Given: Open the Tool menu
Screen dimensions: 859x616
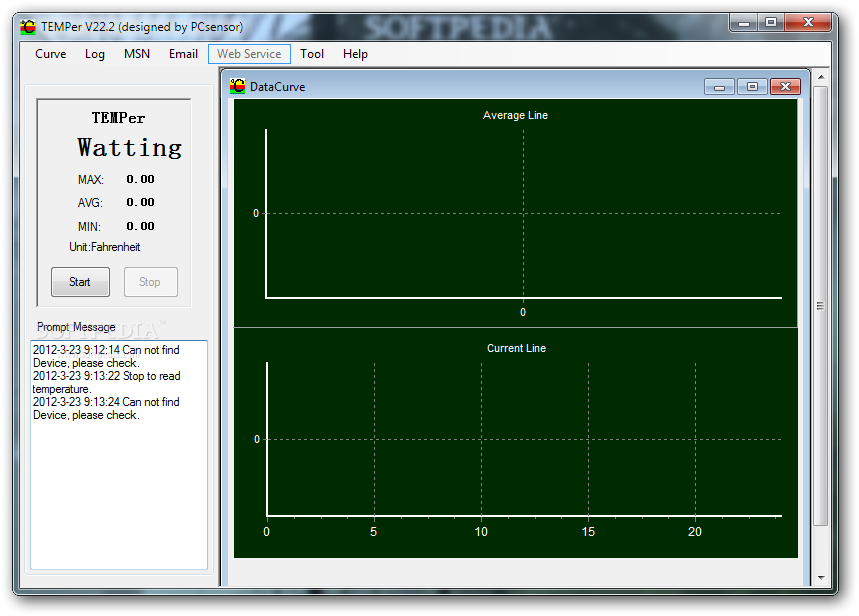Looking at the screenshot, I should pos(312,54).
